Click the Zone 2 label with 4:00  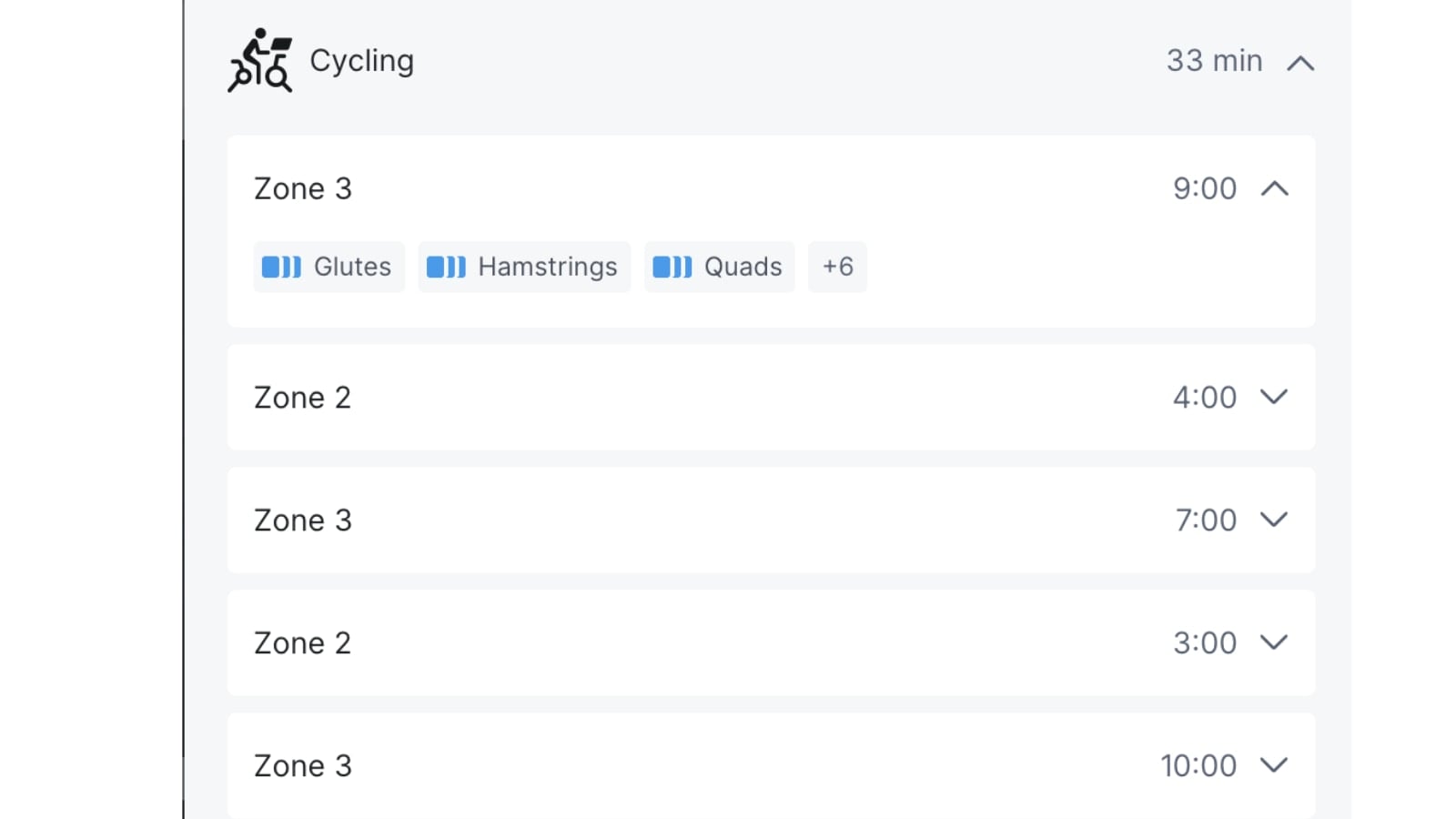[302, 398]
